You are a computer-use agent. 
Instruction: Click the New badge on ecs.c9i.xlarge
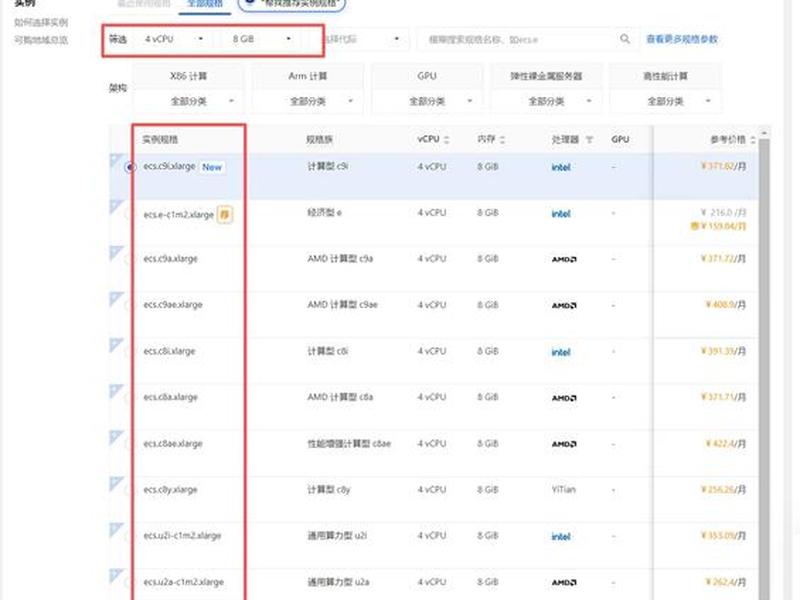(212, 167)
